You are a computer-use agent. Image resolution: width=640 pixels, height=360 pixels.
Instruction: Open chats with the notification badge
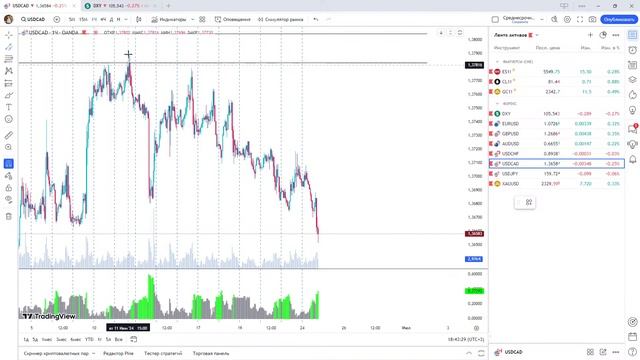[x=633, y=129]
